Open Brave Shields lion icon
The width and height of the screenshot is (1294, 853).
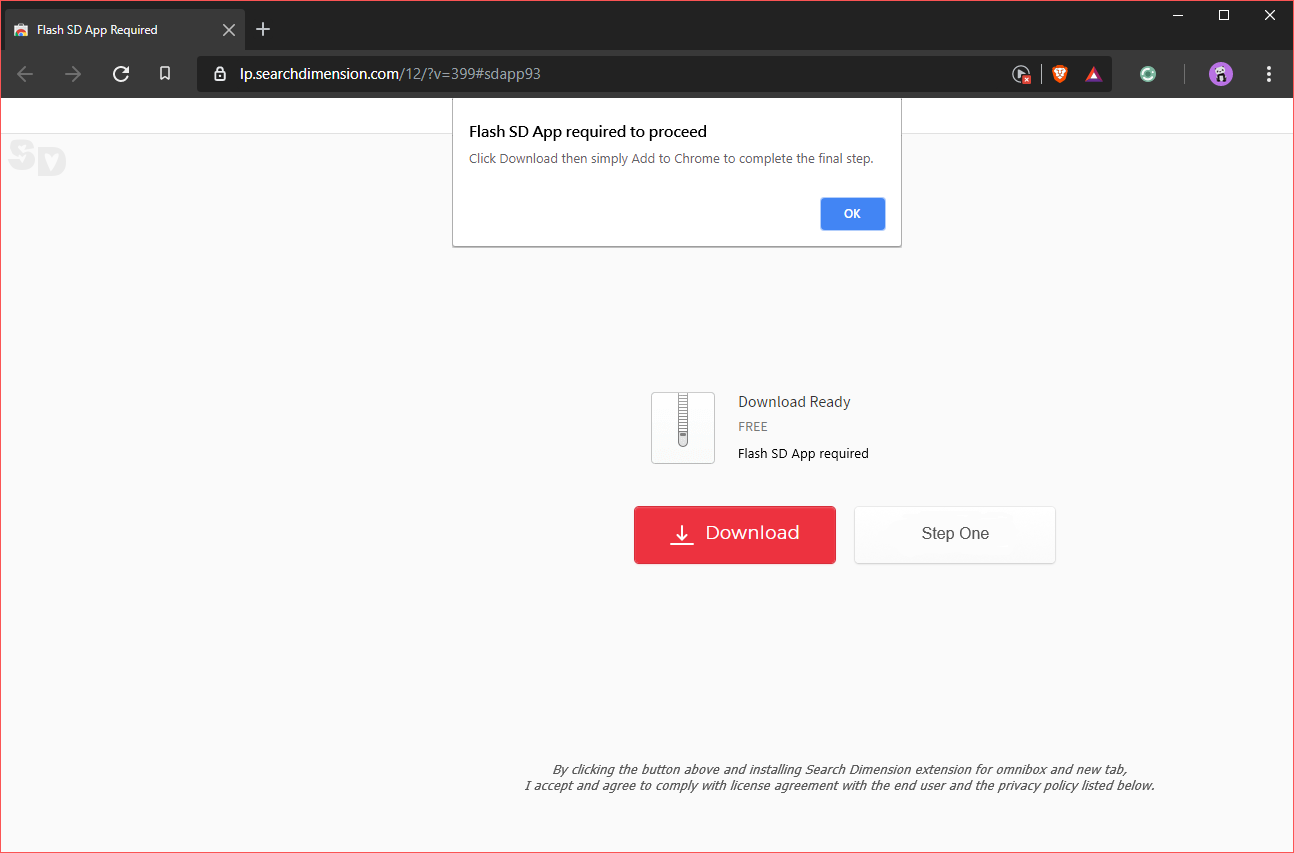[1060, 74]
